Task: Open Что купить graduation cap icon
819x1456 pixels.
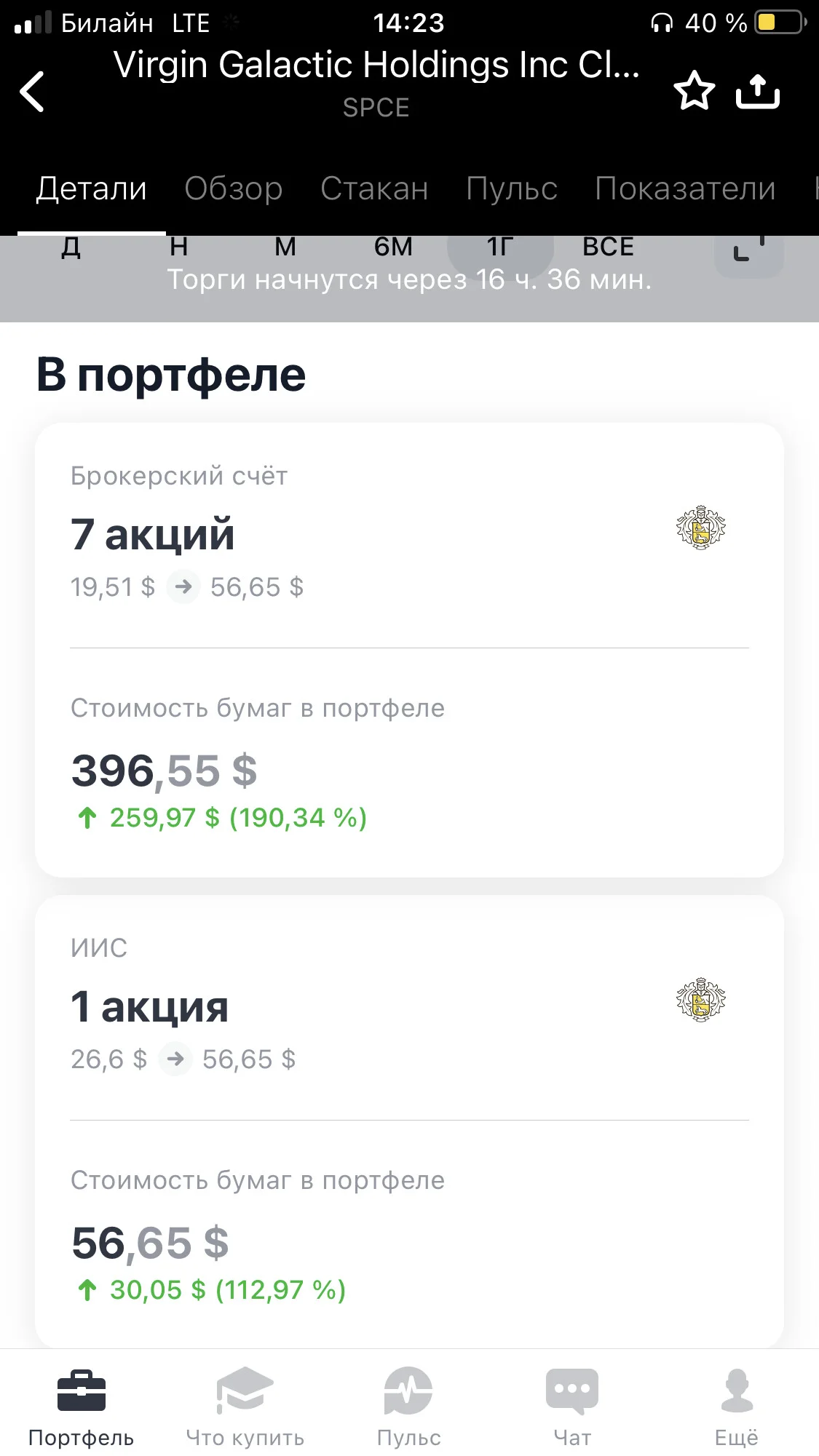Action: tap(245, 1391)
